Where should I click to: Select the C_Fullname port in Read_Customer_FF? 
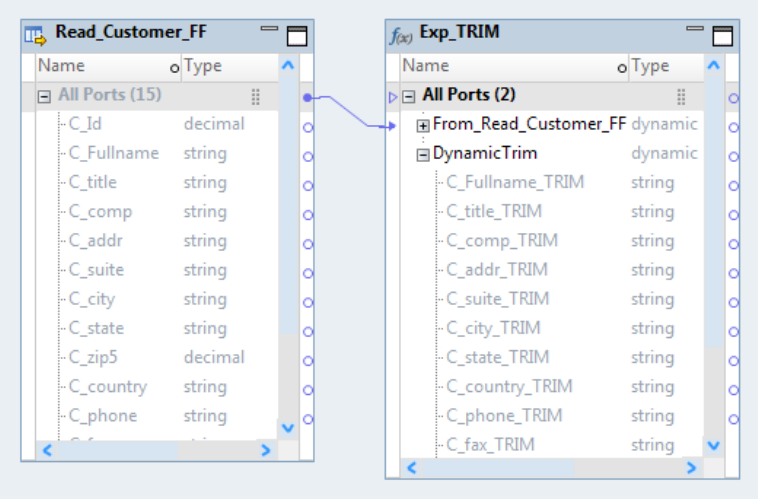(114, 153)
